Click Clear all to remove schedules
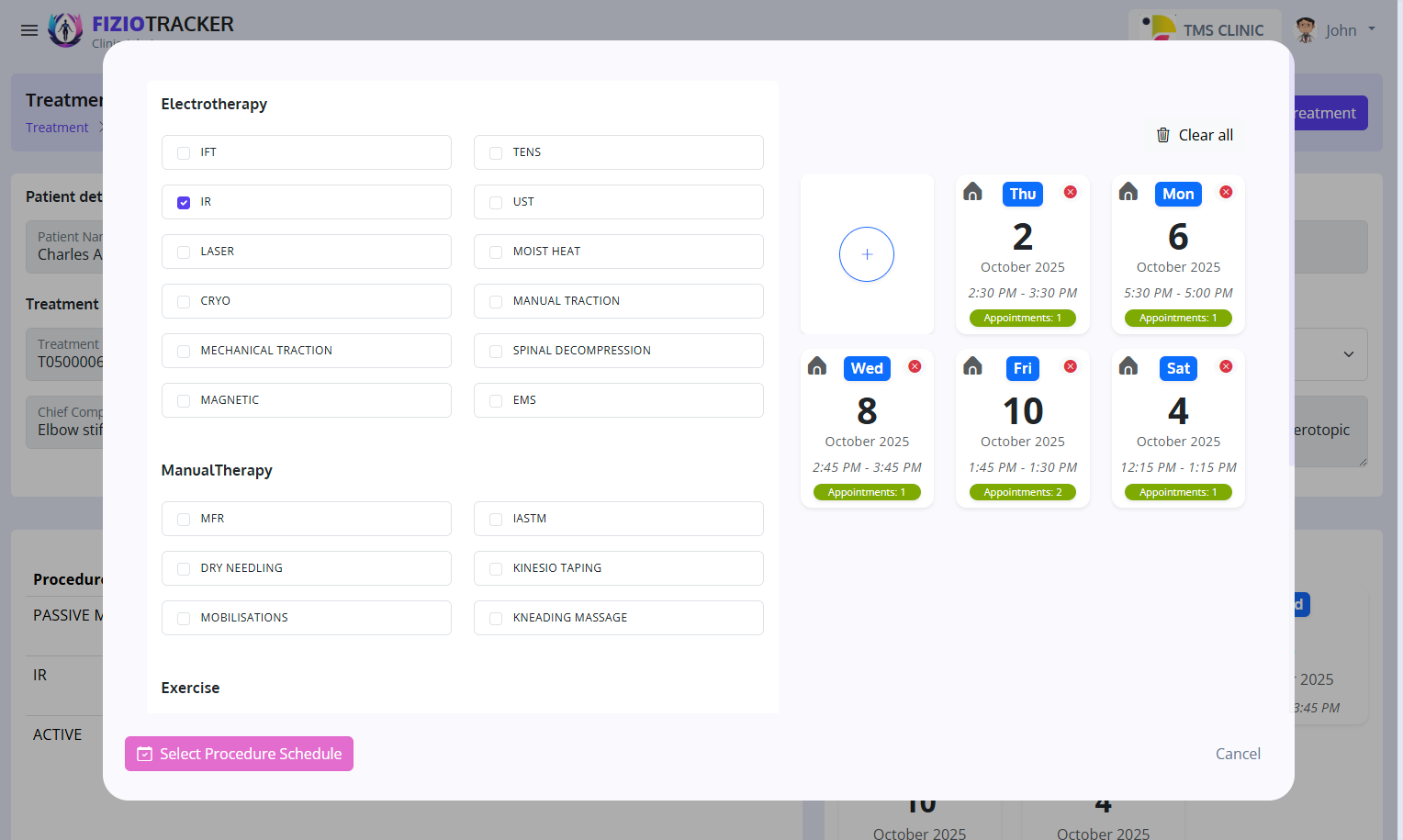 1194,135
